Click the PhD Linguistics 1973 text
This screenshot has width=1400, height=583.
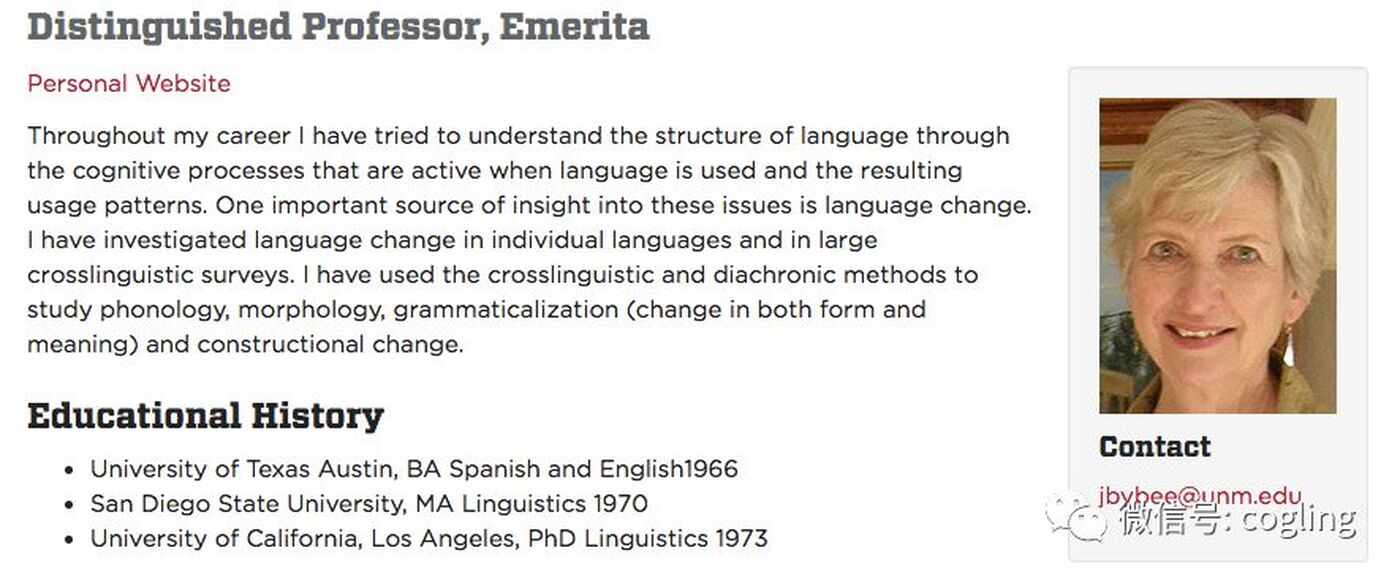(648, 539)
